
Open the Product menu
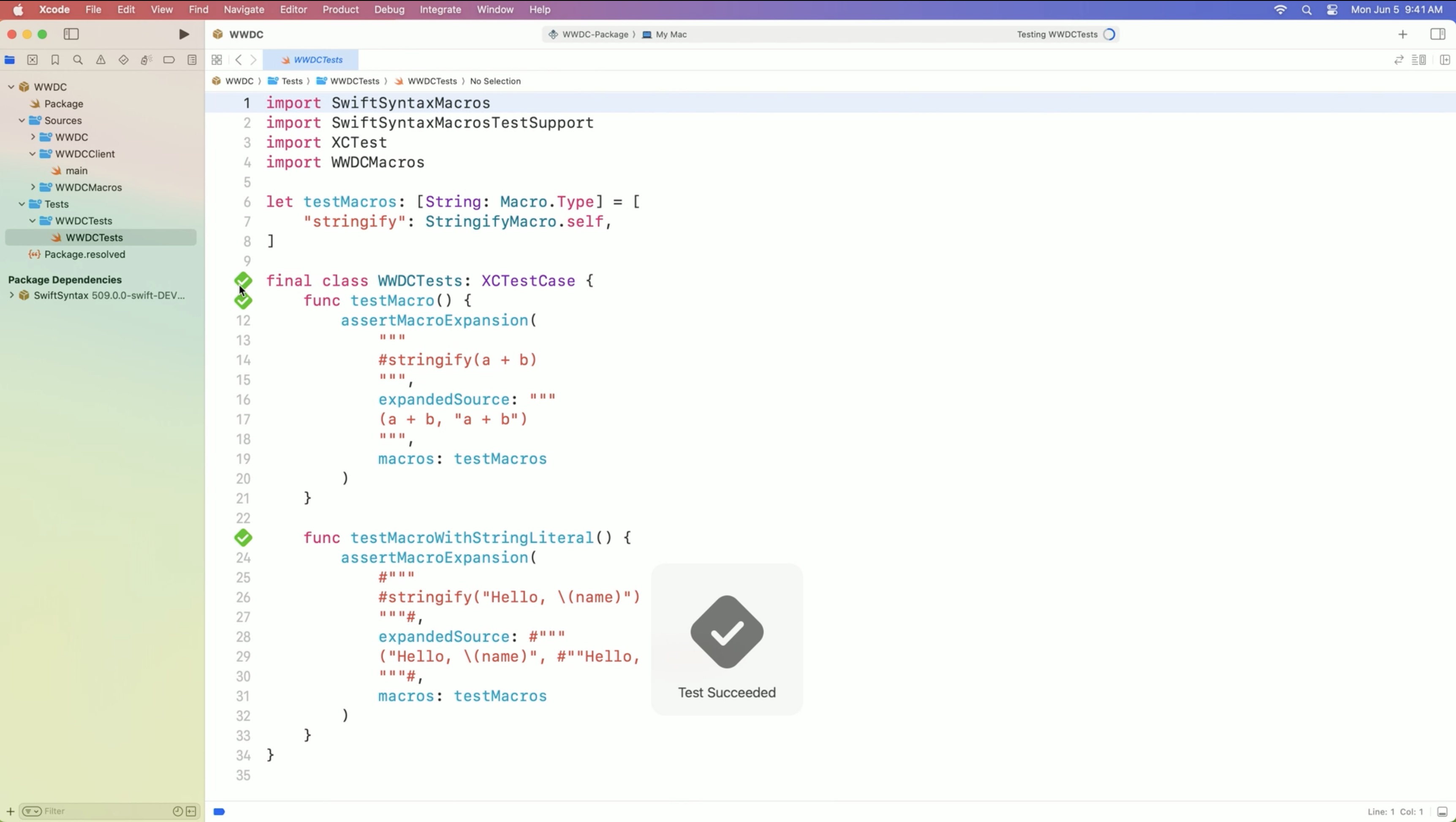pos(340,10)
